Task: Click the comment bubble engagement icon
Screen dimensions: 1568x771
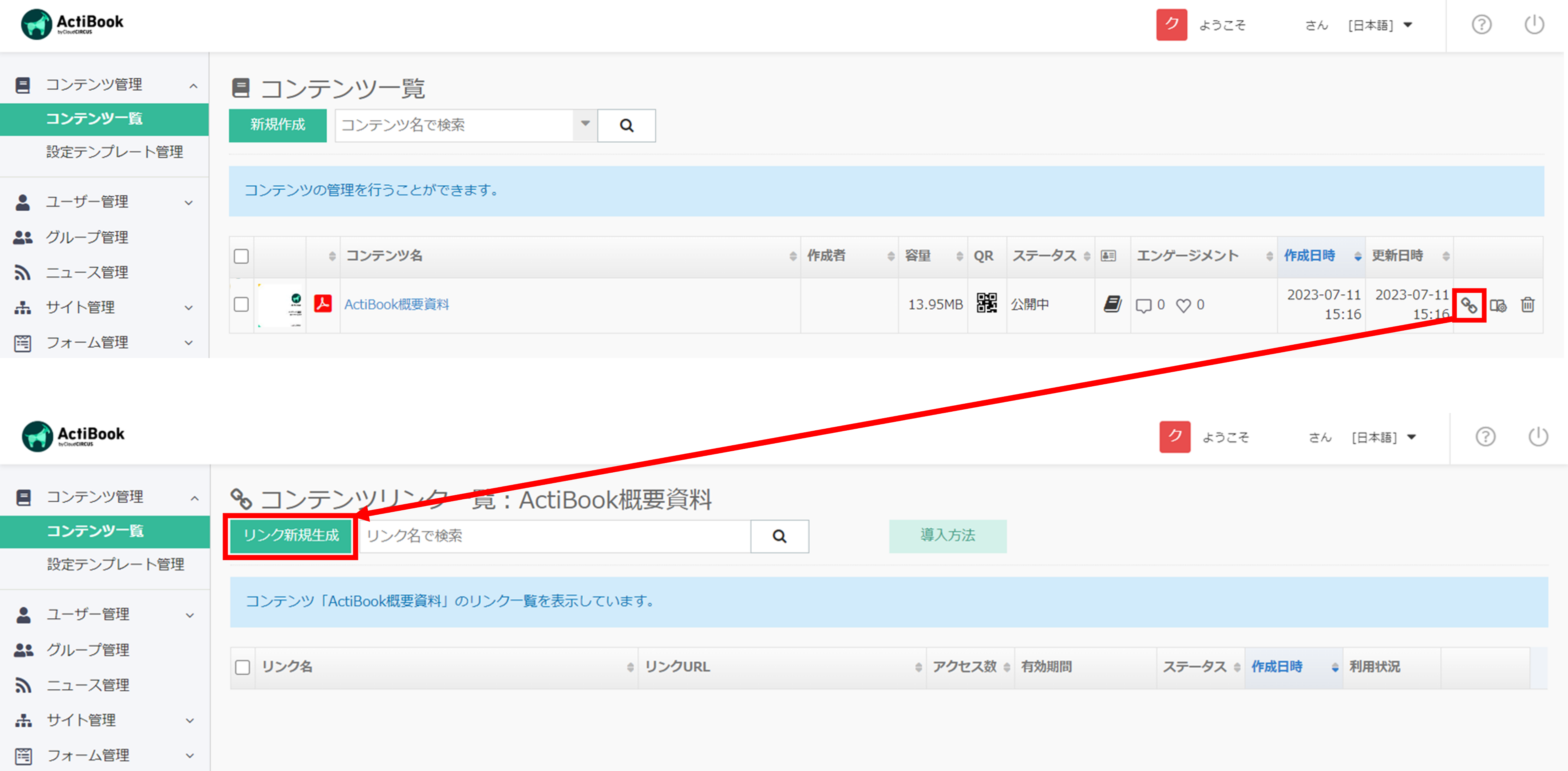Action: click(x=1144, y=306)
